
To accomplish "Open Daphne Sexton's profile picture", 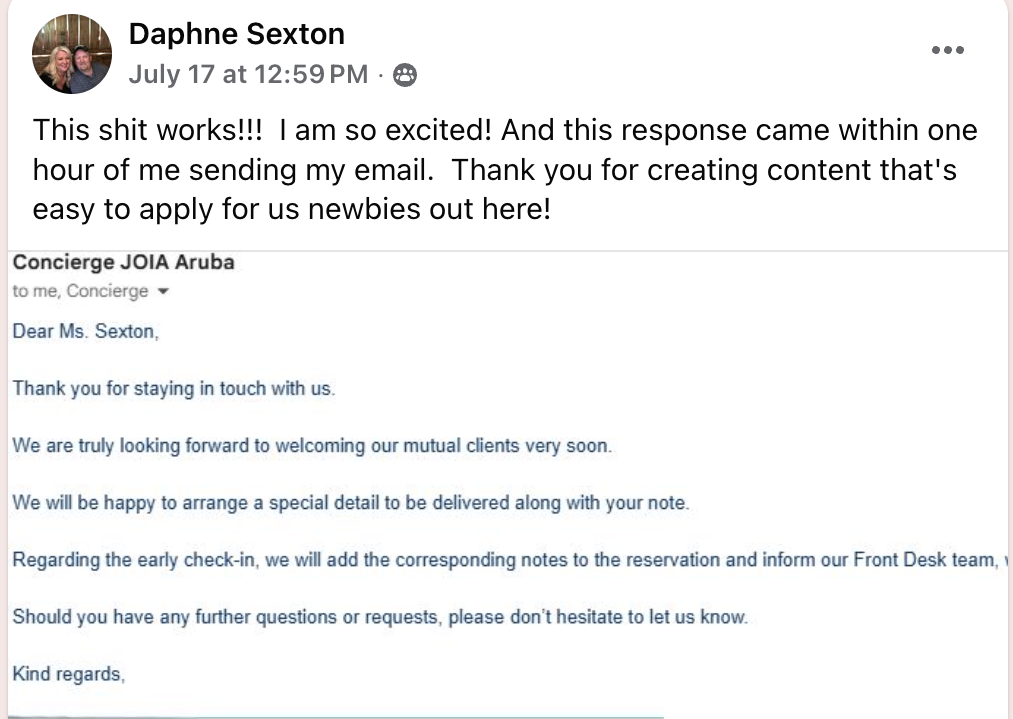I will (72, 54).
